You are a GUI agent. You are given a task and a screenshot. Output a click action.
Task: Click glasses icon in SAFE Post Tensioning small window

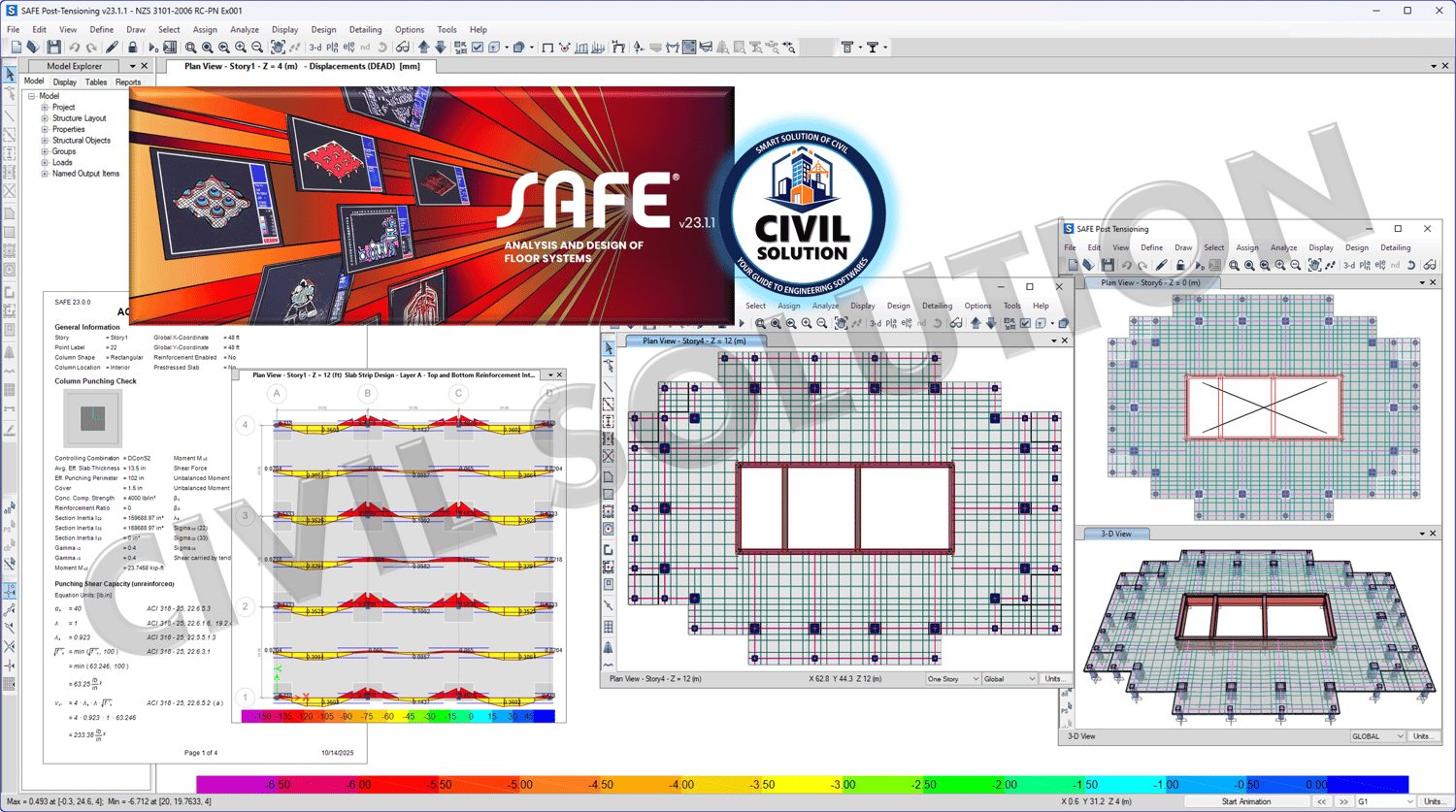(x=1430, y=265)
